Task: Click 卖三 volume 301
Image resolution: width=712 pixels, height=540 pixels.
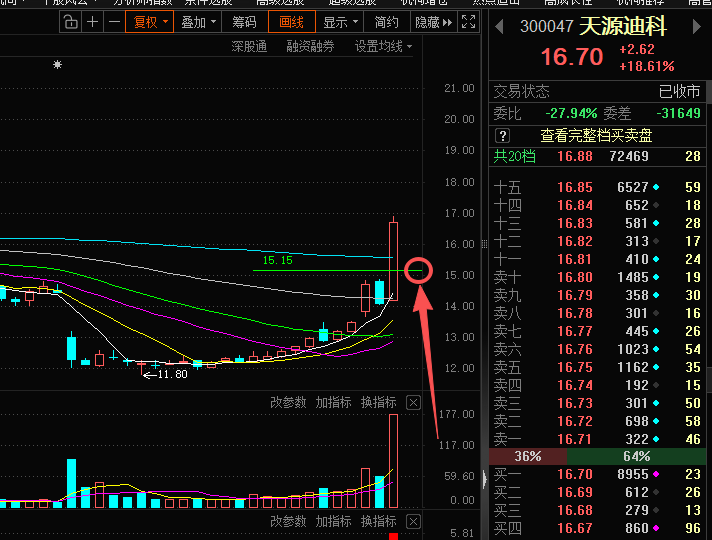Action: [637, 403]
